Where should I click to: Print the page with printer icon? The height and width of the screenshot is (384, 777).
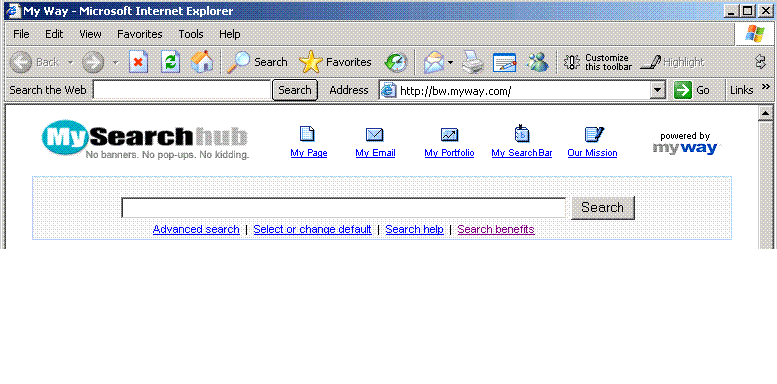(x=473, y=62)
